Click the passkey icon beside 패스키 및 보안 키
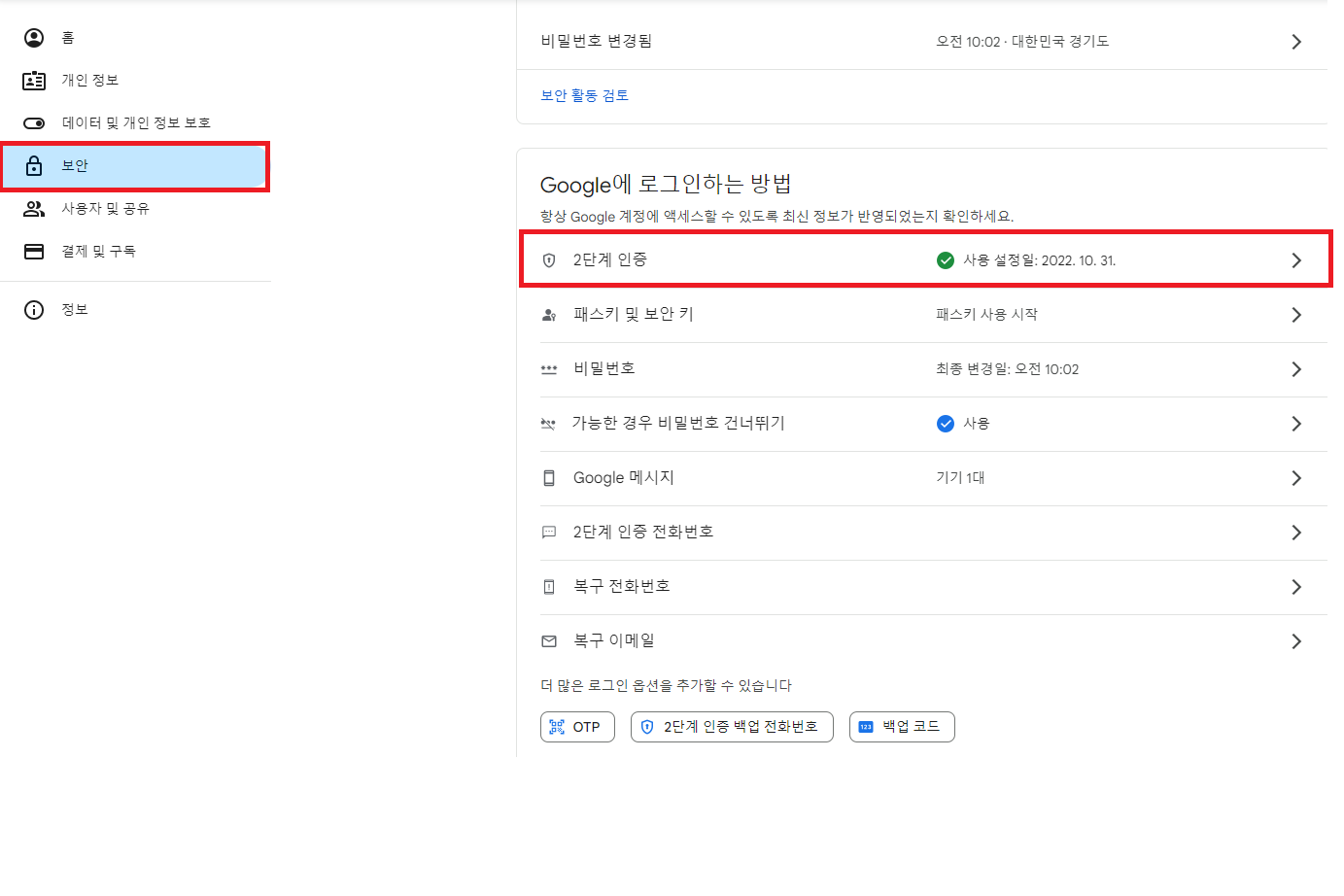Image resolution: width=1344 pixels, height=896 pixels. (549, 315)
